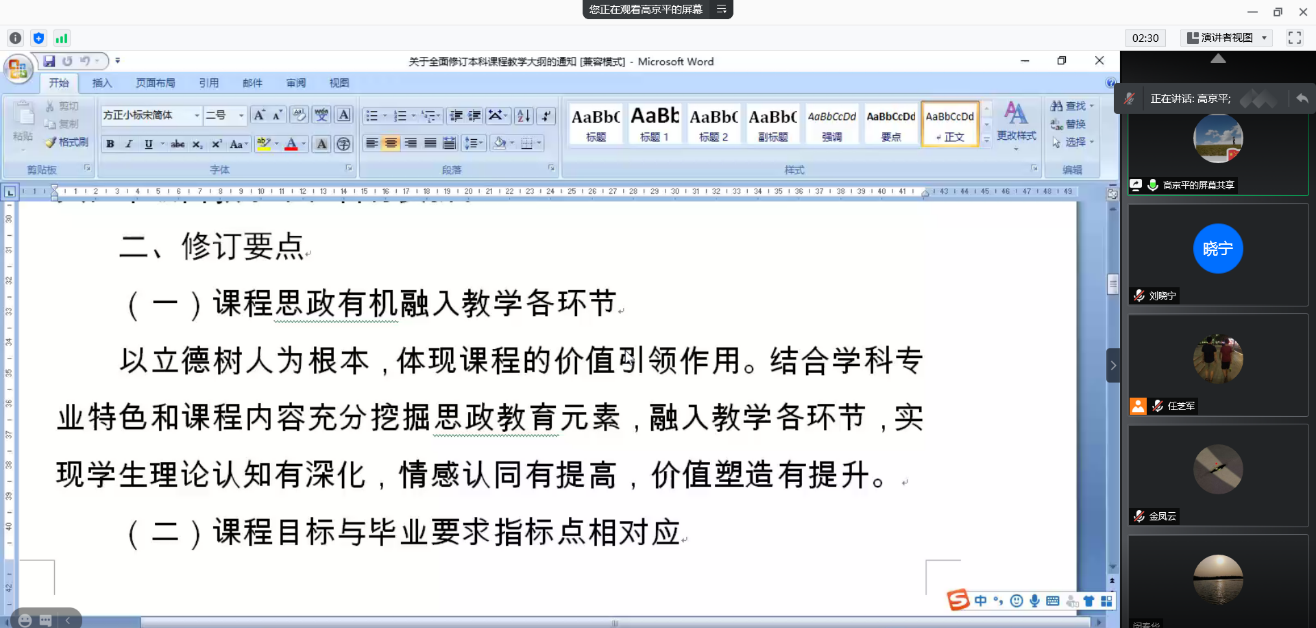Toggle the show paragraph marks button
This screenshot has height=628, width=1316.
click(x=547, y=114)
